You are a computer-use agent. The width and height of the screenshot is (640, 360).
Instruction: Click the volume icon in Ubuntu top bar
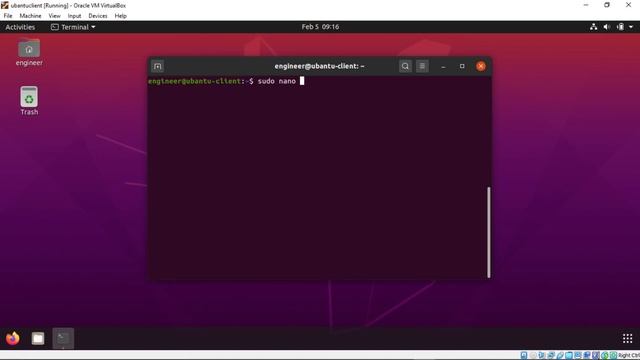[607, 27]
